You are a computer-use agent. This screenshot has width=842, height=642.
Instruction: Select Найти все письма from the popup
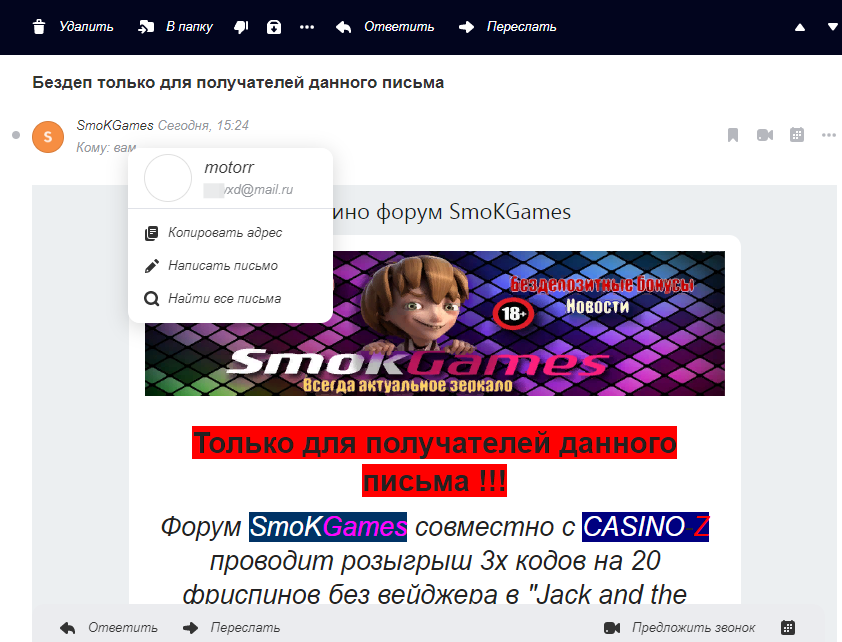pos(224,298)
